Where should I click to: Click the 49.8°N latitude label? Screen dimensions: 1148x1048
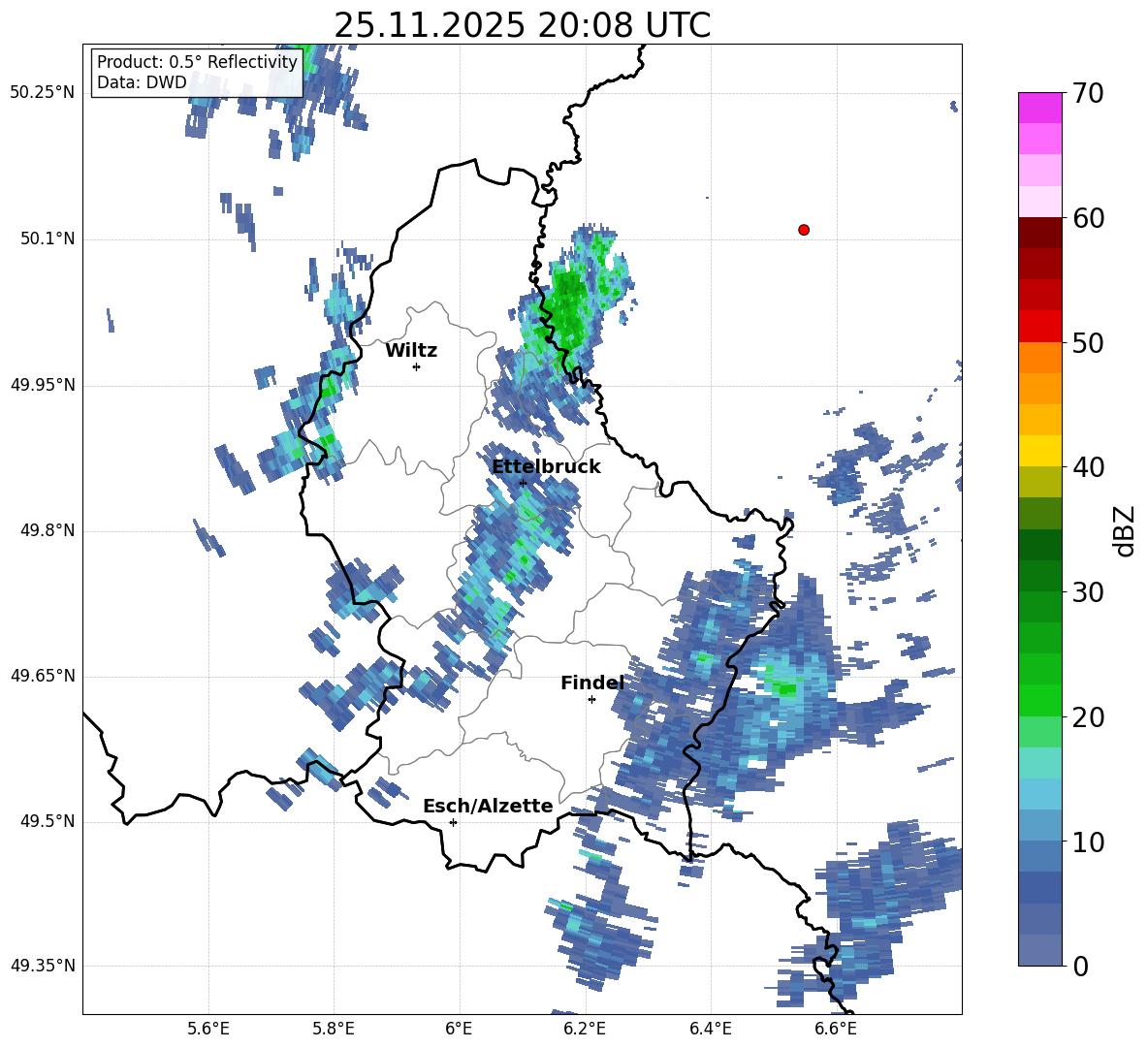(x=47, y=530)
